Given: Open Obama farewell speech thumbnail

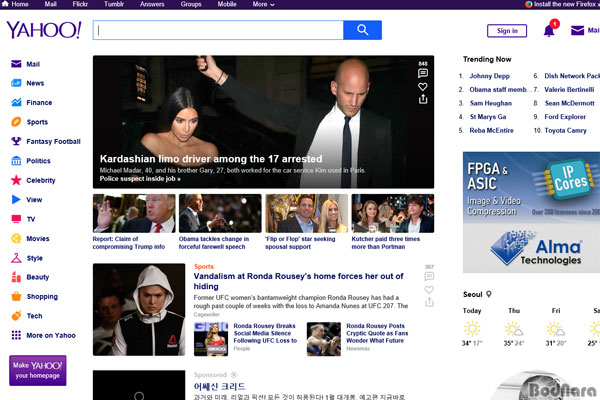Looking at the screenshot, I should (220, 213).
